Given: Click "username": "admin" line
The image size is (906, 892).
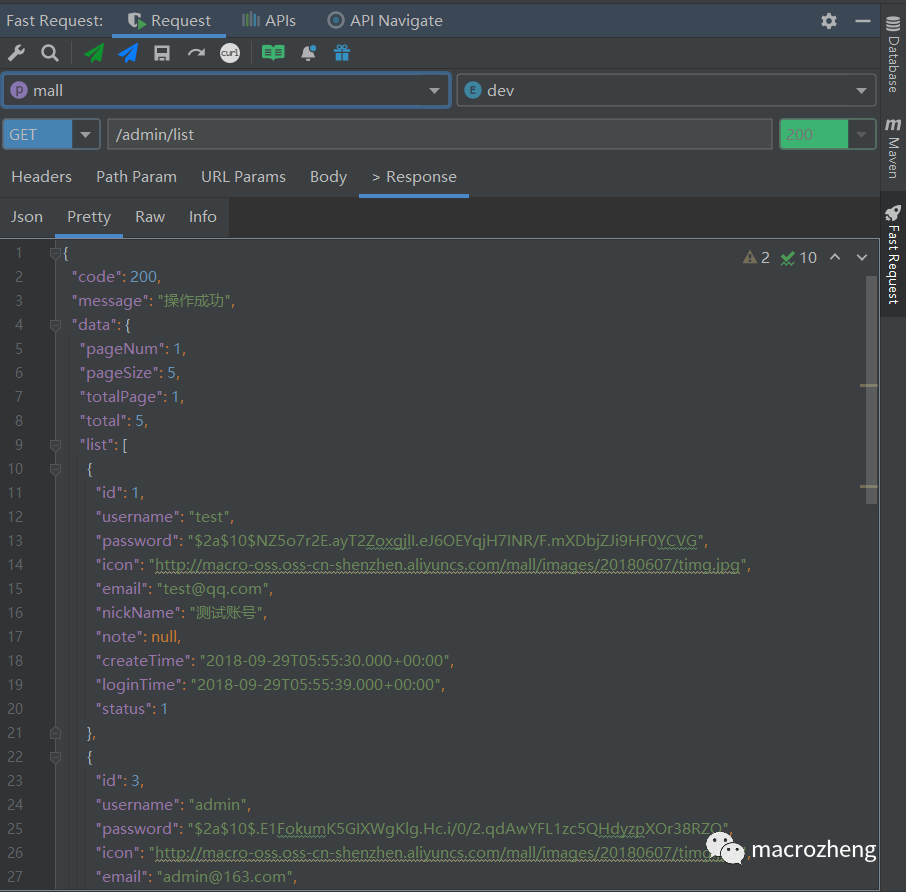Looking at the screenshot, I should click(173, 805).
